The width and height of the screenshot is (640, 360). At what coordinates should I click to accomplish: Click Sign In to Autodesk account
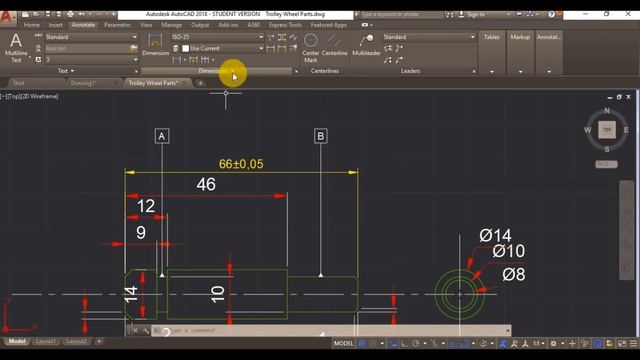(476, 14)
